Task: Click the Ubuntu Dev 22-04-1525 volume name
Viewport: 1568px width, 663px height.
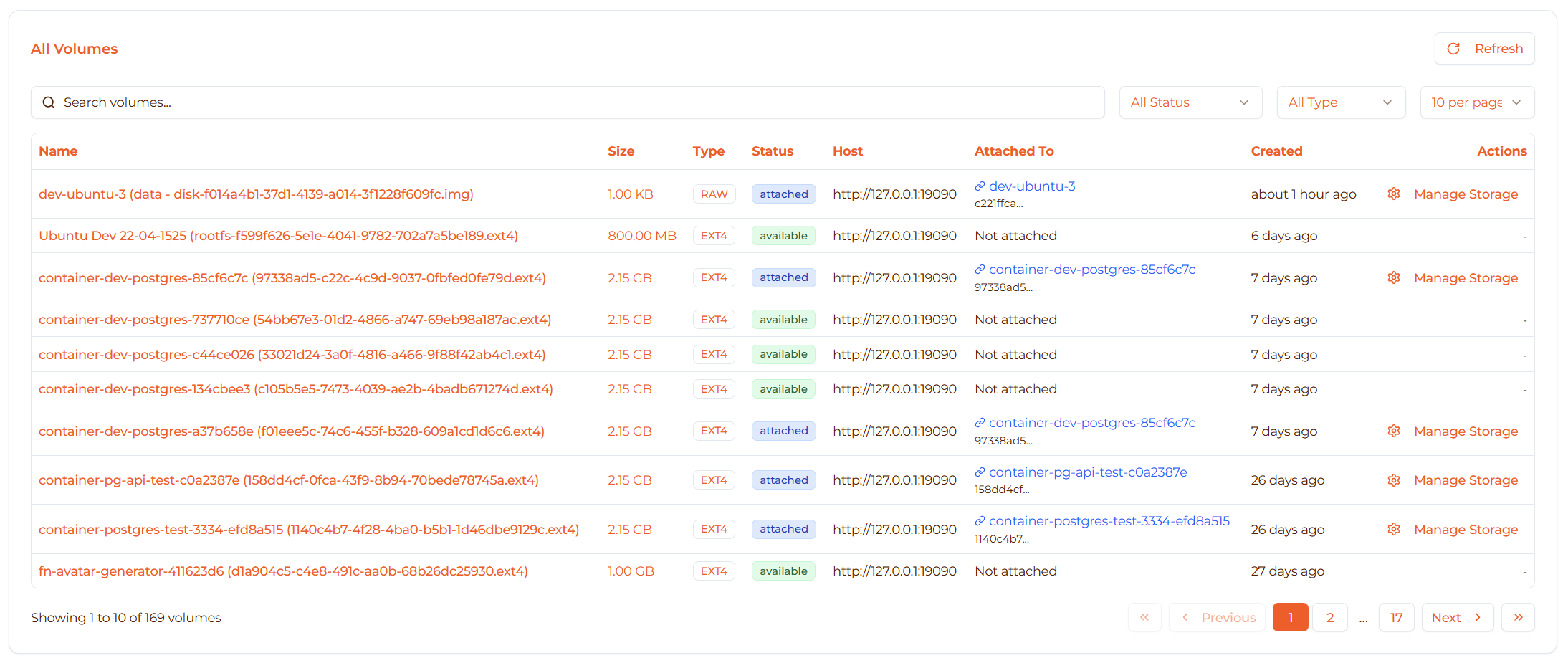Action: [x=278, y=236]
